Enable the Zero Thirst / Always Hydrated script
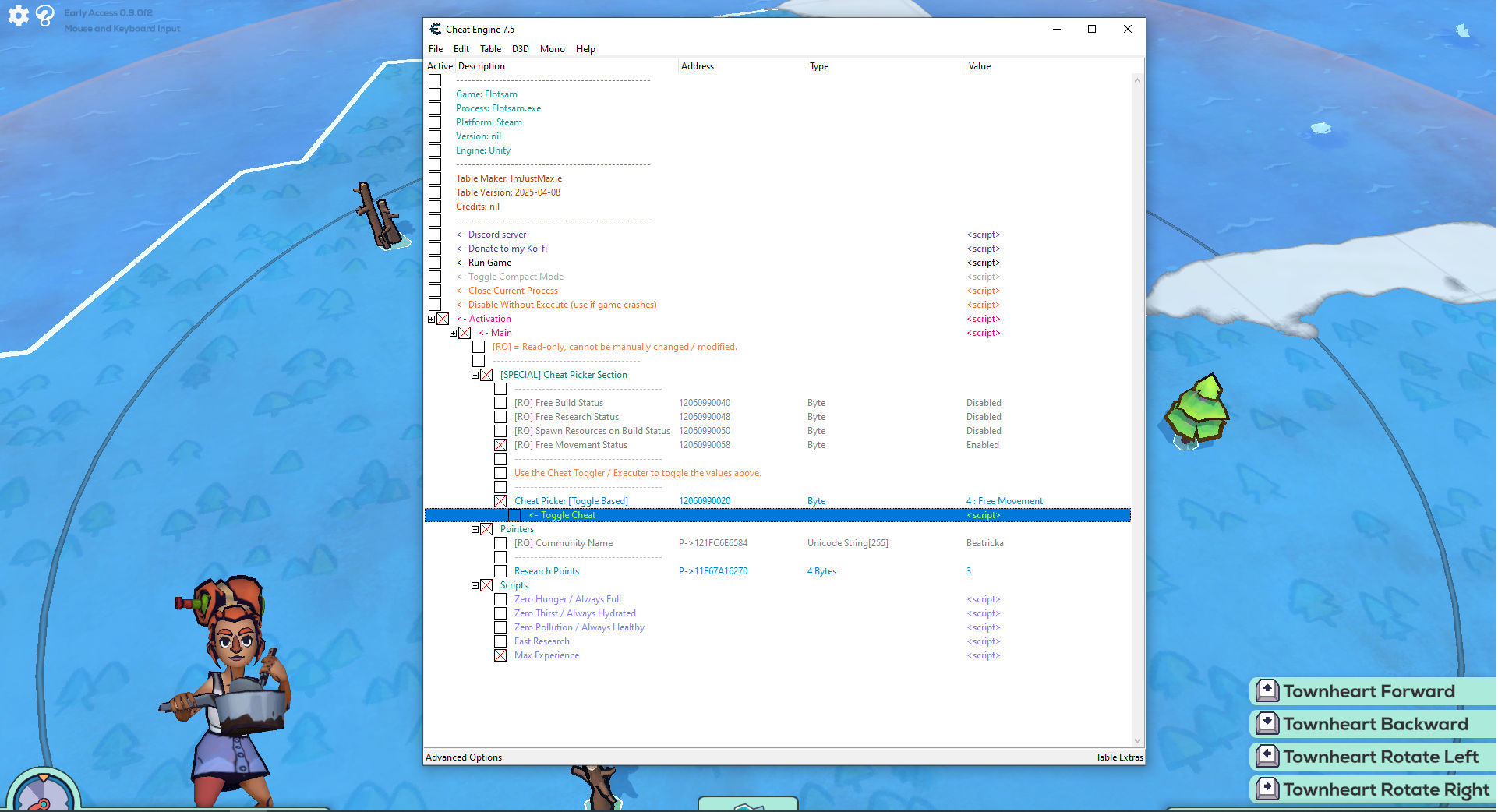Viewport: 1498px width, 812px height. (x=500, y=613)
